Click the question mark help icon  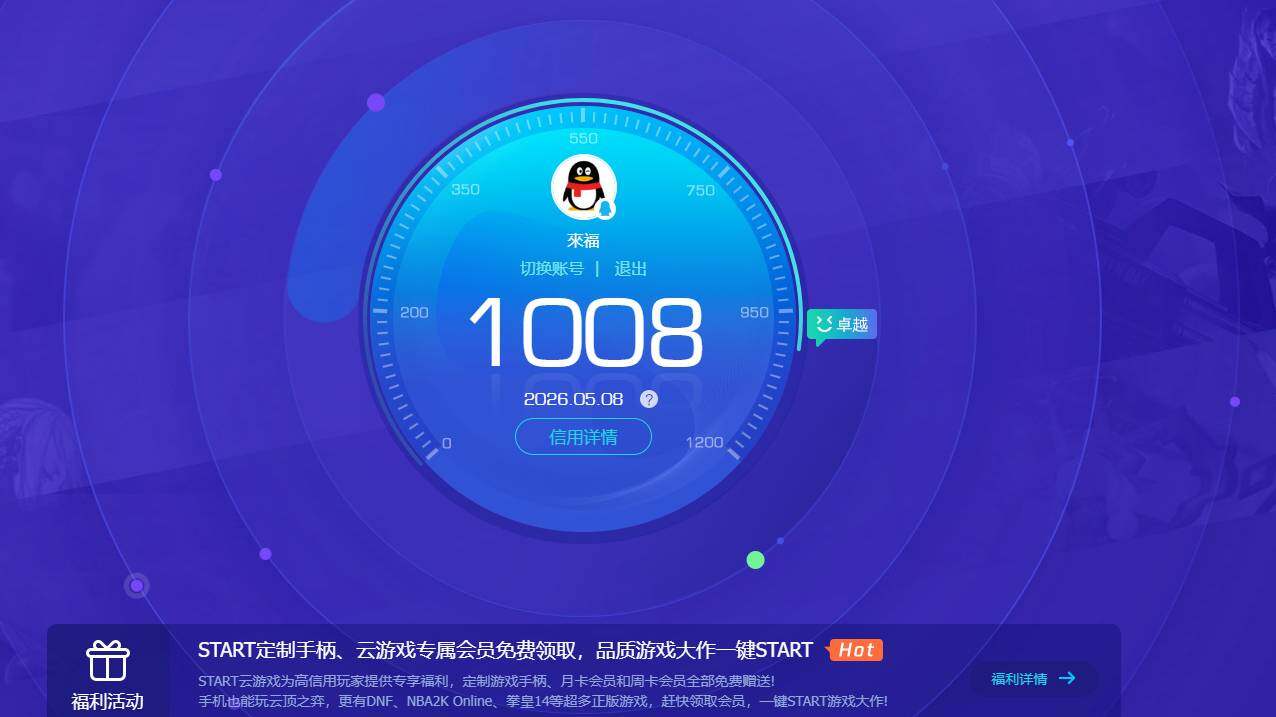[649, 399]
